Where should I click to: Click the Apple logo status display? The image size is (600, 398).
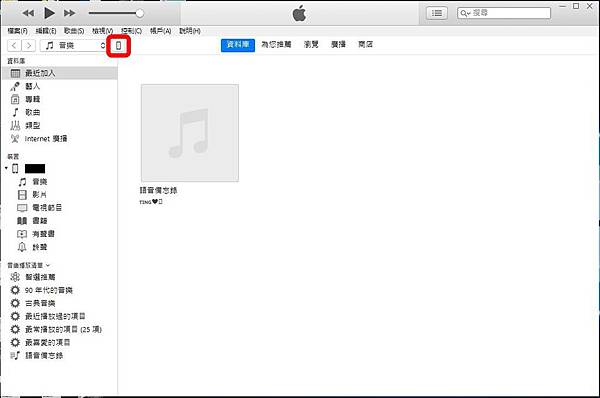click(x=299, y=14)
